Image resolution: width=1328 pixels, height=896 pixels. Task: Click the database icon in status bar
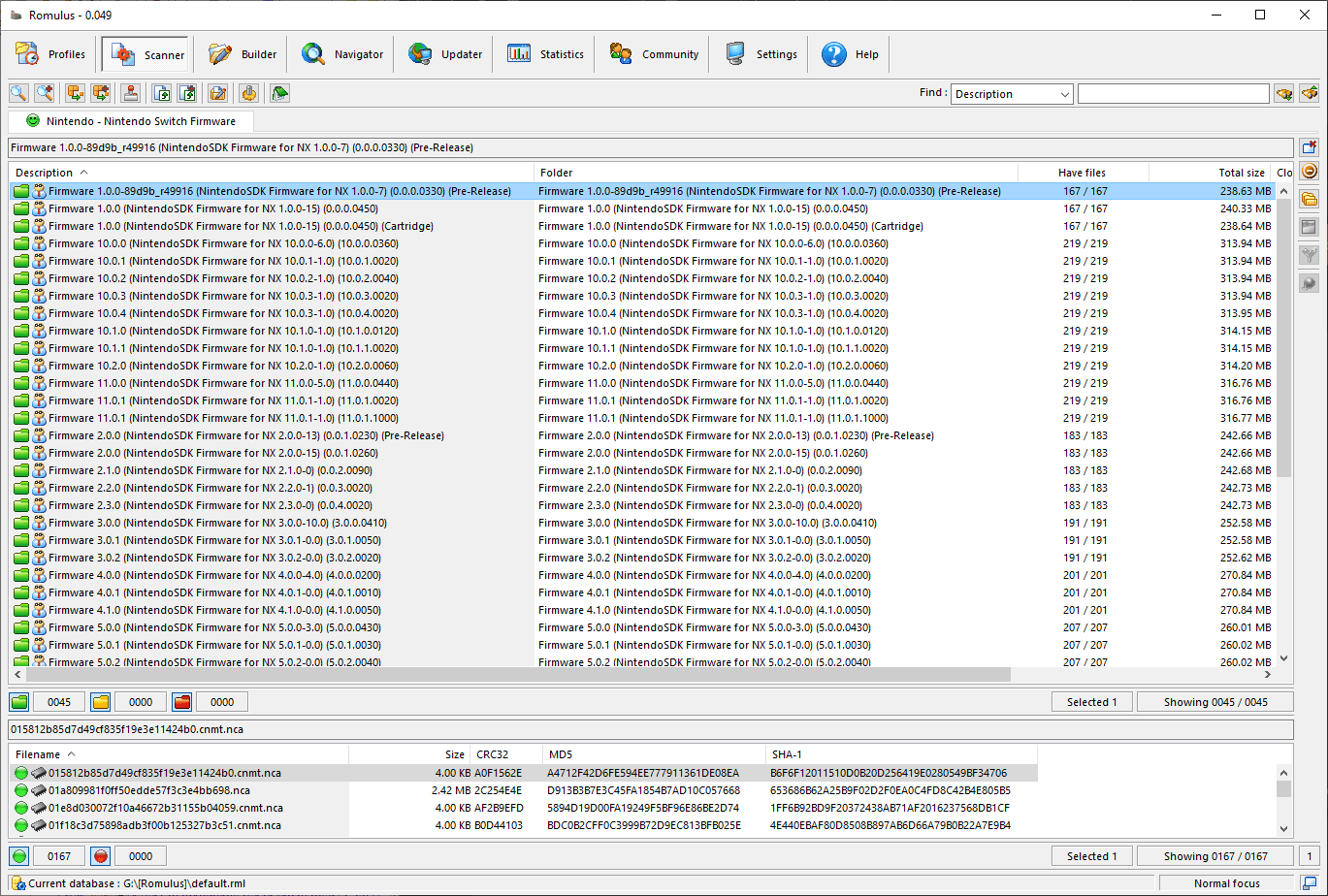(x=17, y=883)
